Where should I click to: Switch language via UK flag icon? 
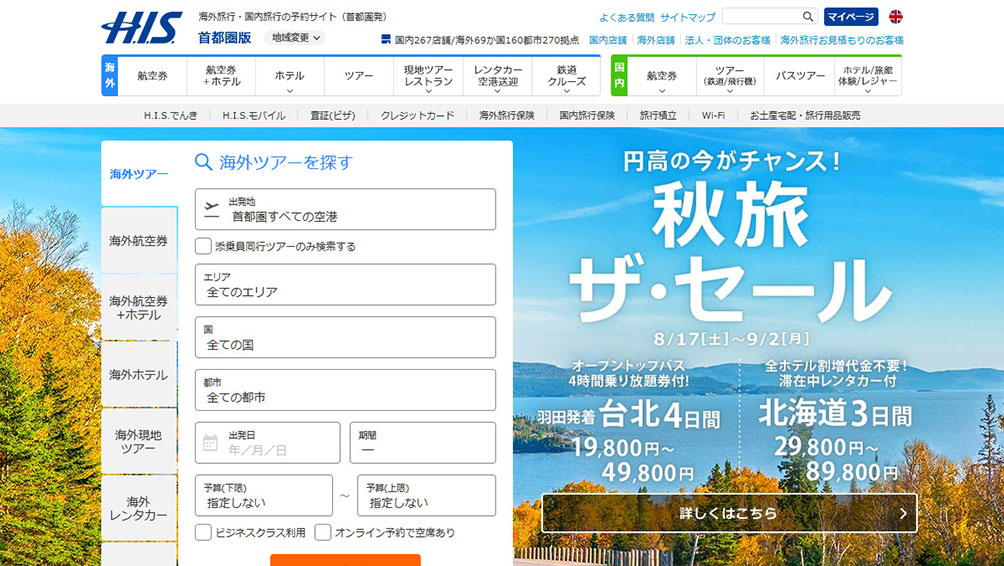pyautogui.click(x=896, y=17)
